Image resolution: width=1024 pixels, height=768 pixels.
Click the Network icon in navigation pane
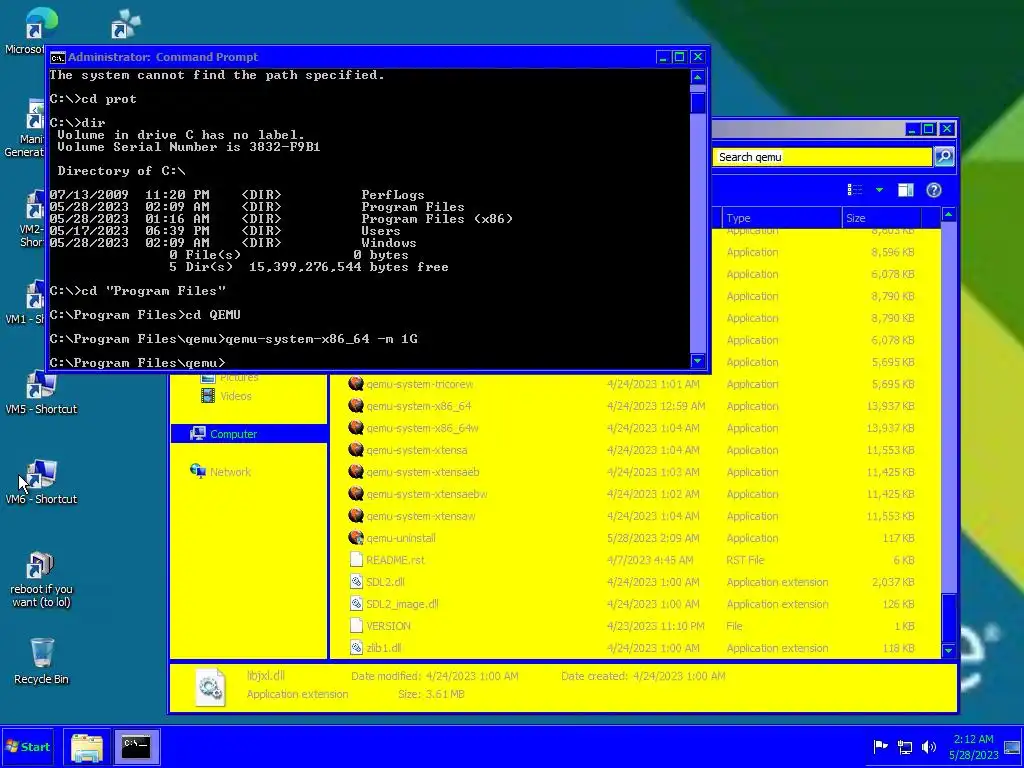198,471
